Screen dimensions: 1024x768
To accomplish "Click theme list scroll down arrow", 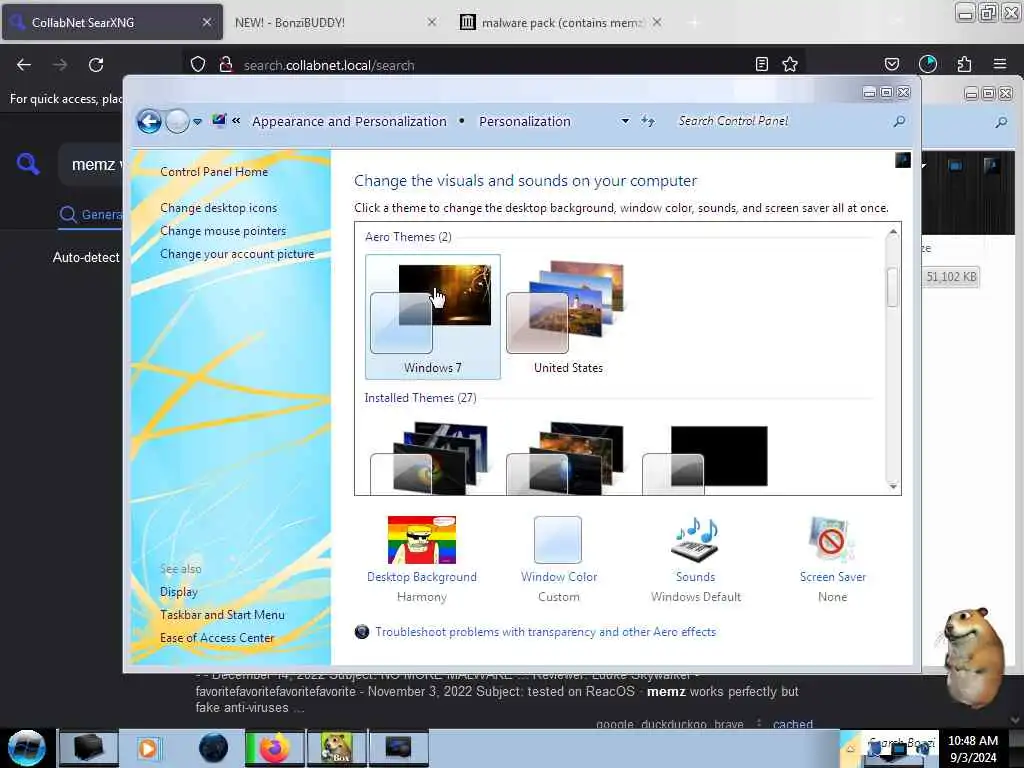I will coord(893,486).
